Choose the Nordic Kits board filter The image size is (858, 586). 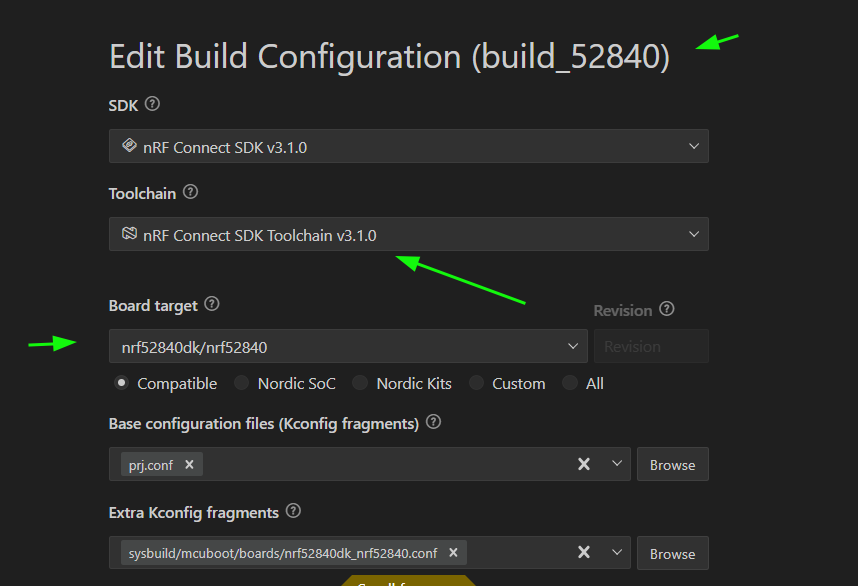(360, 383)
